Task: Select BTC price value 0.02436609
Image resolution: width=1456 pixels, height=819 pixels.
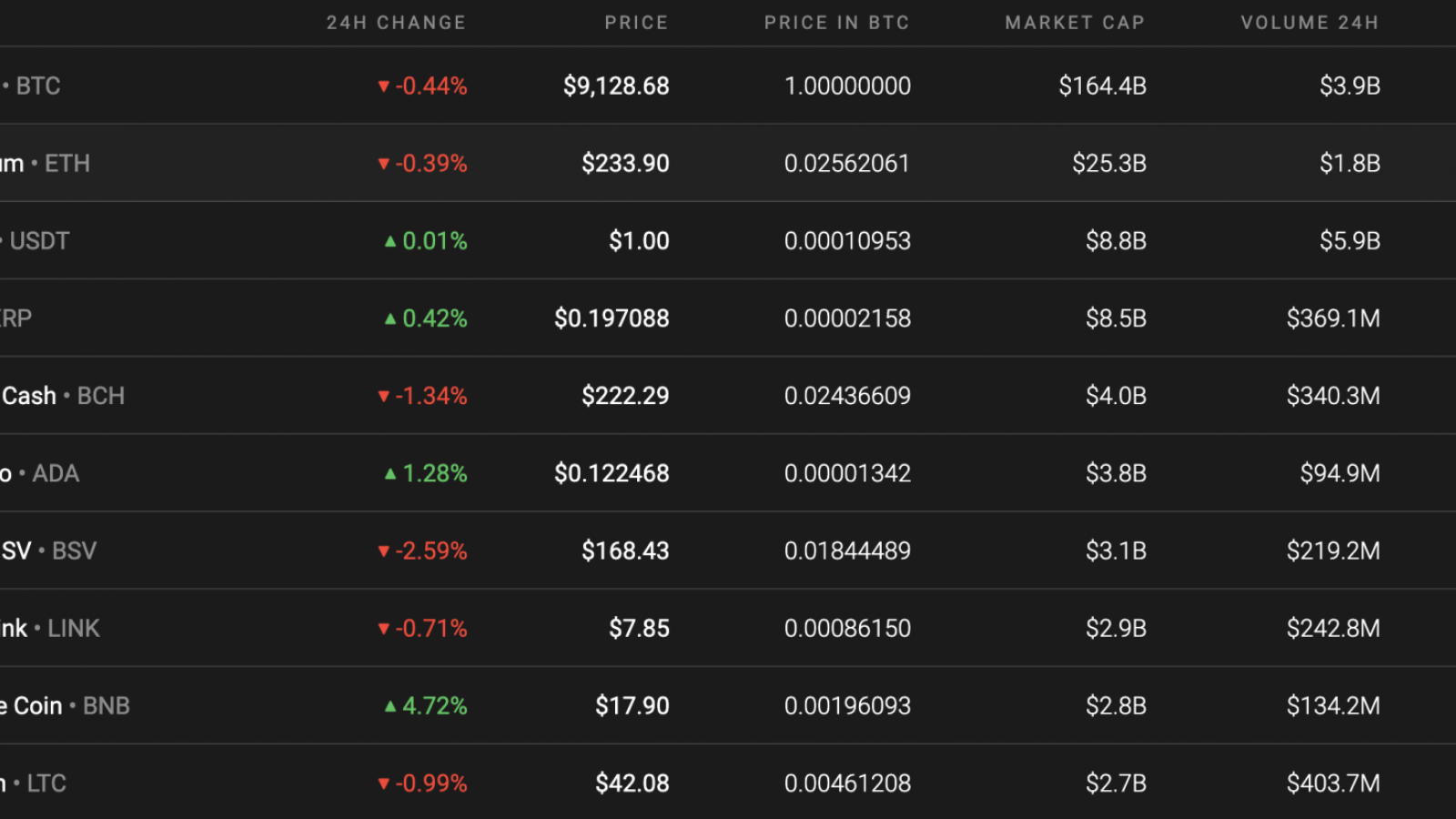Action: pos(847,395)
